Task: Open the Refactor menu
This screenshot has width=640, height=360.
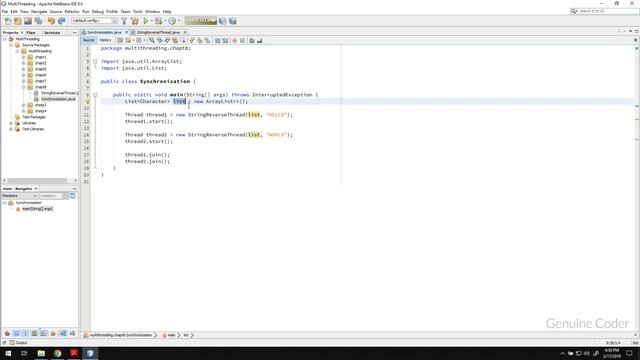Action: [x=72, y=11]
